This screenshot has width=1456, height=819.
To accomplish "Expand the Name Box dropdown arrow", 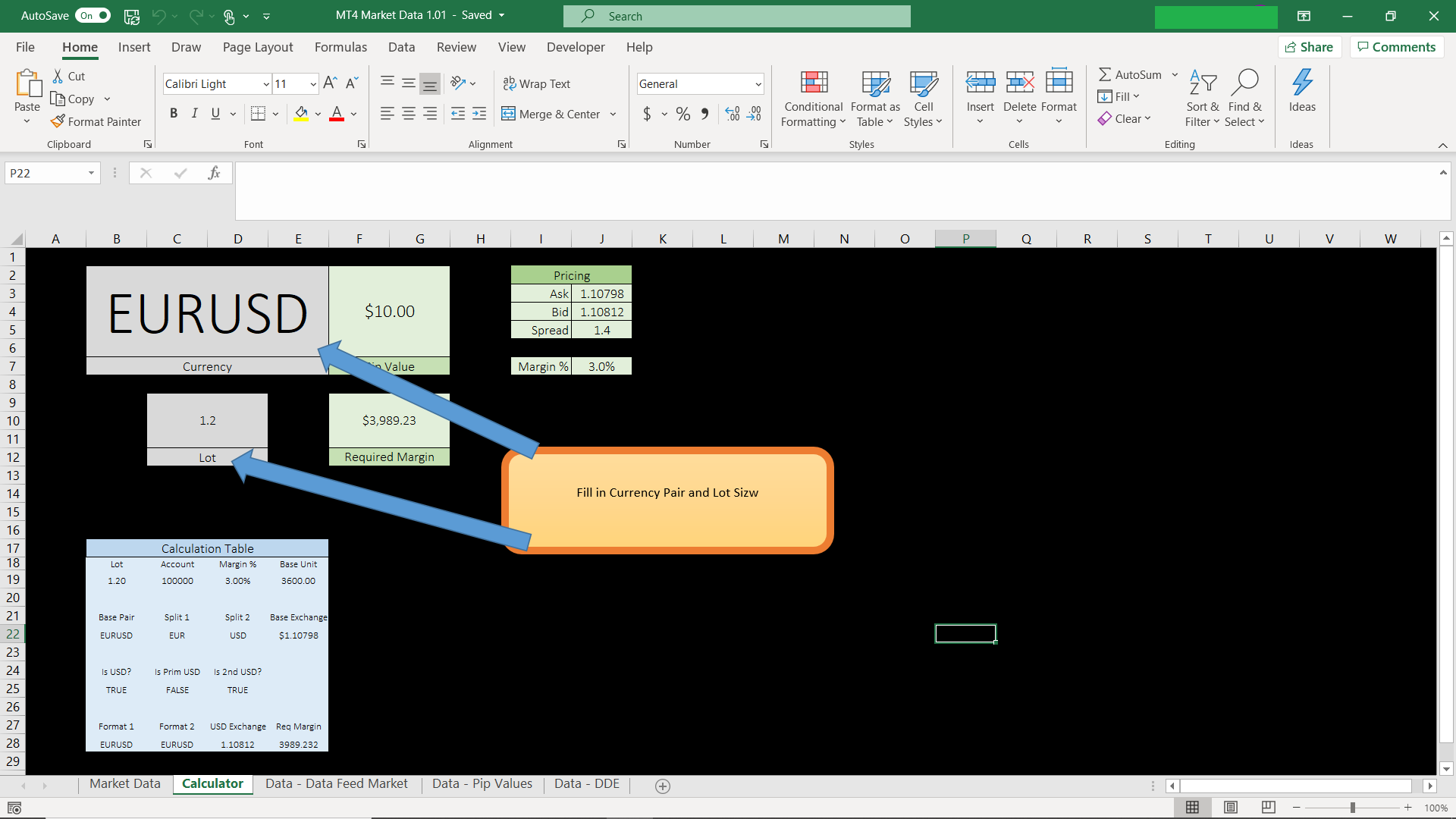I will point(91,173).
